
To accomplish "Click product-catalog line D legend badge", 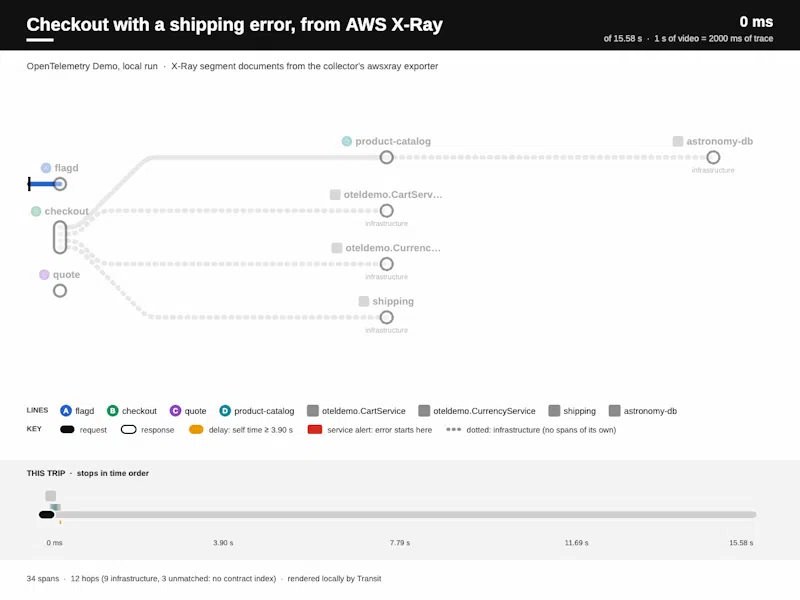I will [x=225, y=411].
